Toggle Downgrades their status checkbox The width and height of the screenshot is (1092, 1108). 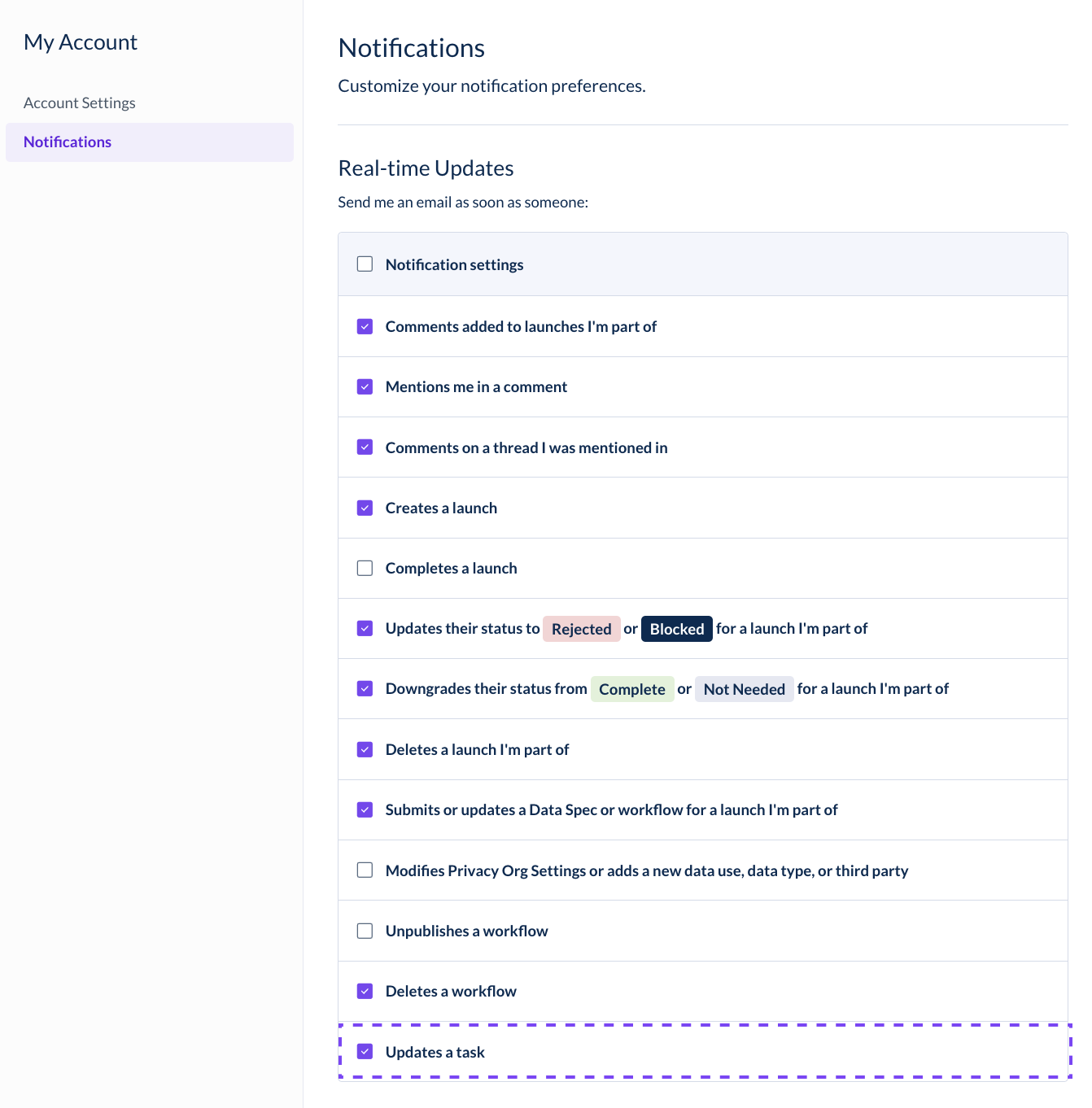pyautogui.click(x=365, y=688)
